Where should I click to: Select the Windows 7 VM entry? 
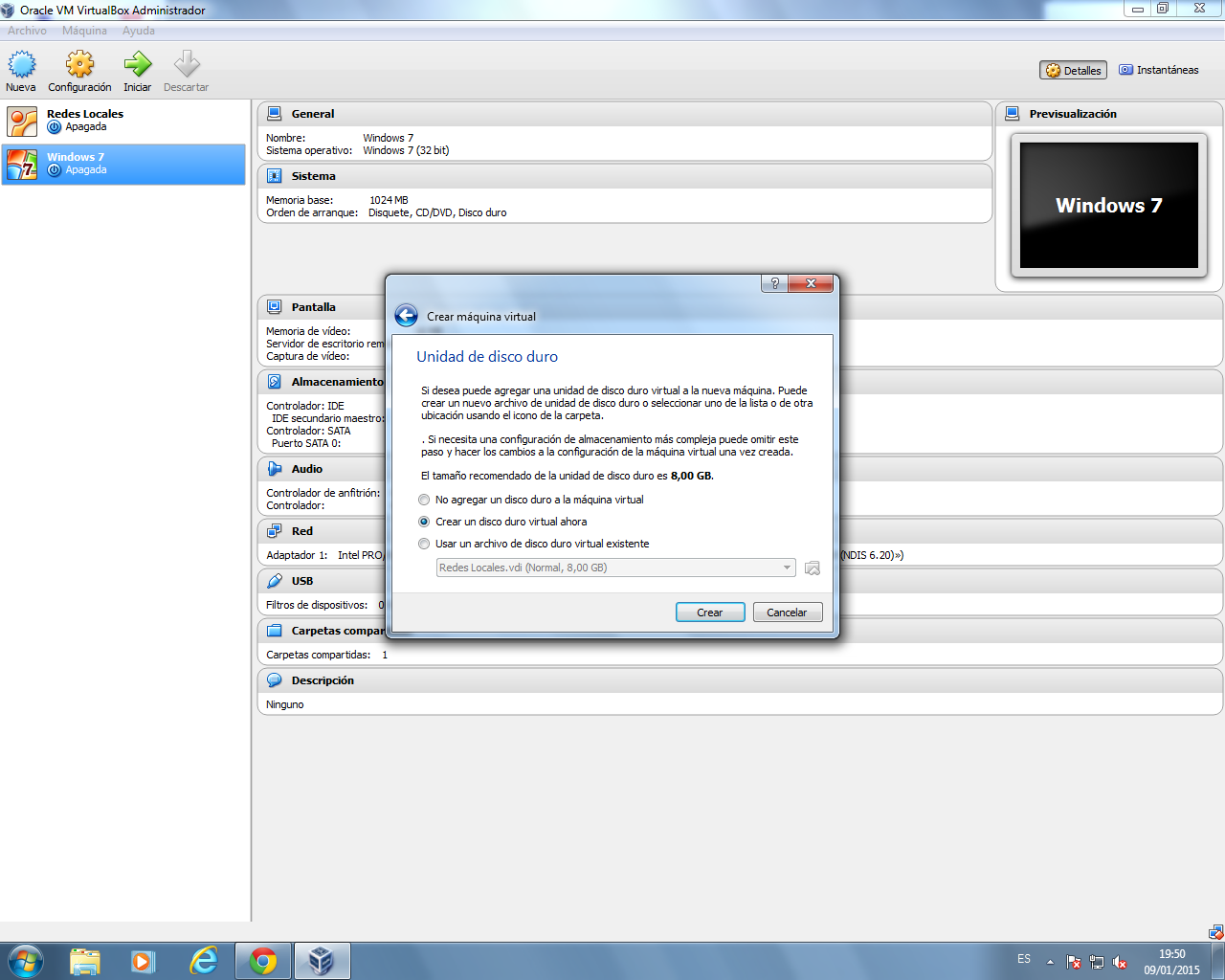coord(123,164)
